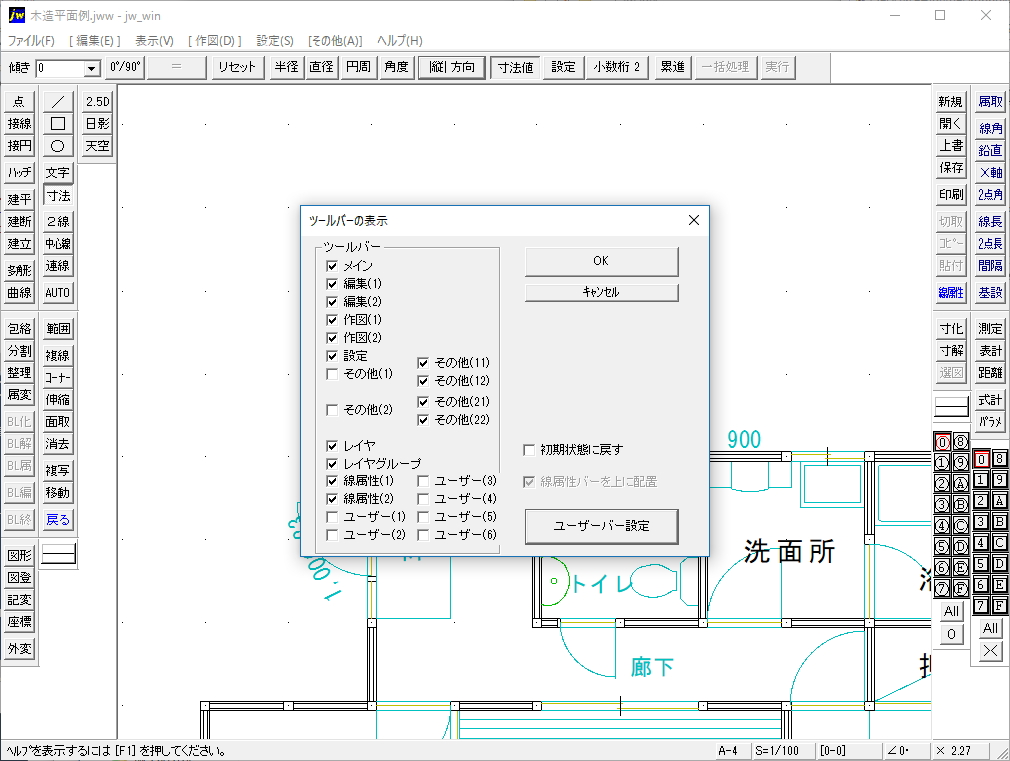Enable the その他(1) checkbox
1010x761 pixels.
[x=332, y=374]
